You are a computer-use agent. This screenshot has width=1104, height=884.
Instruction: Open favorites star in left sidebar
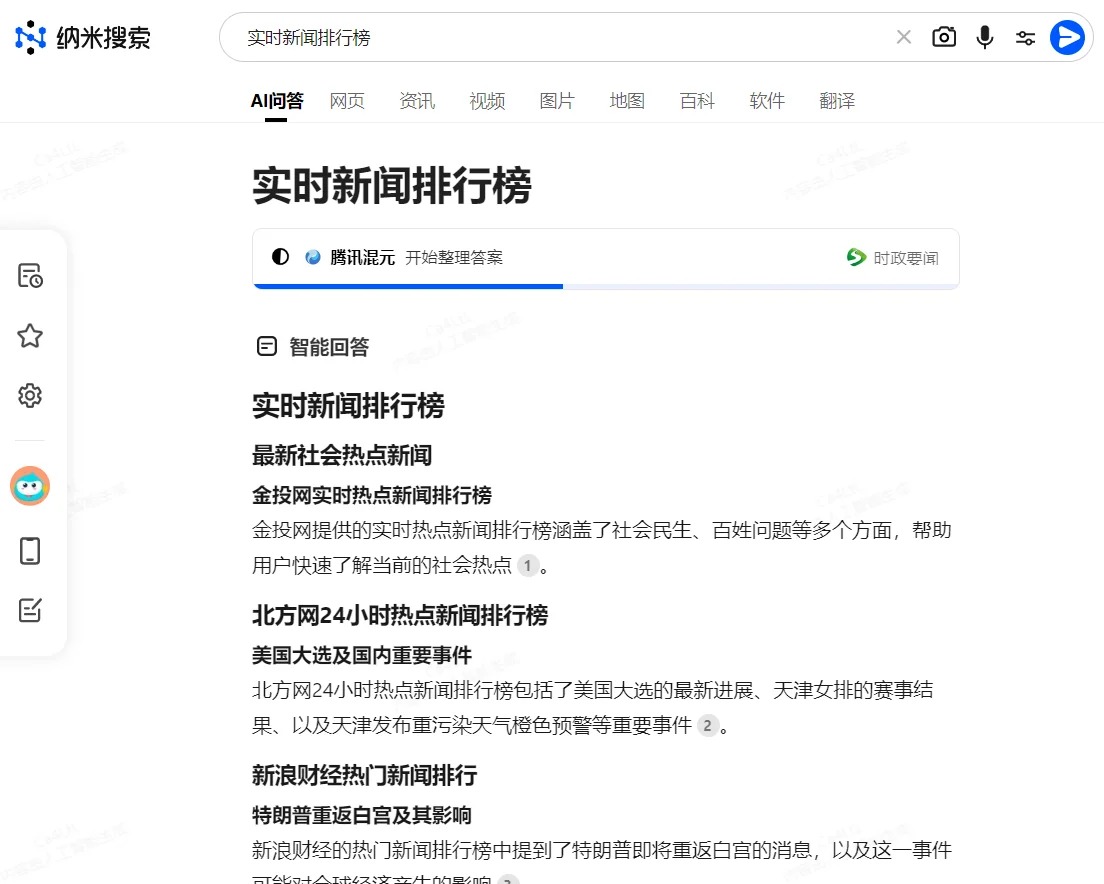[x=29, y=336]
